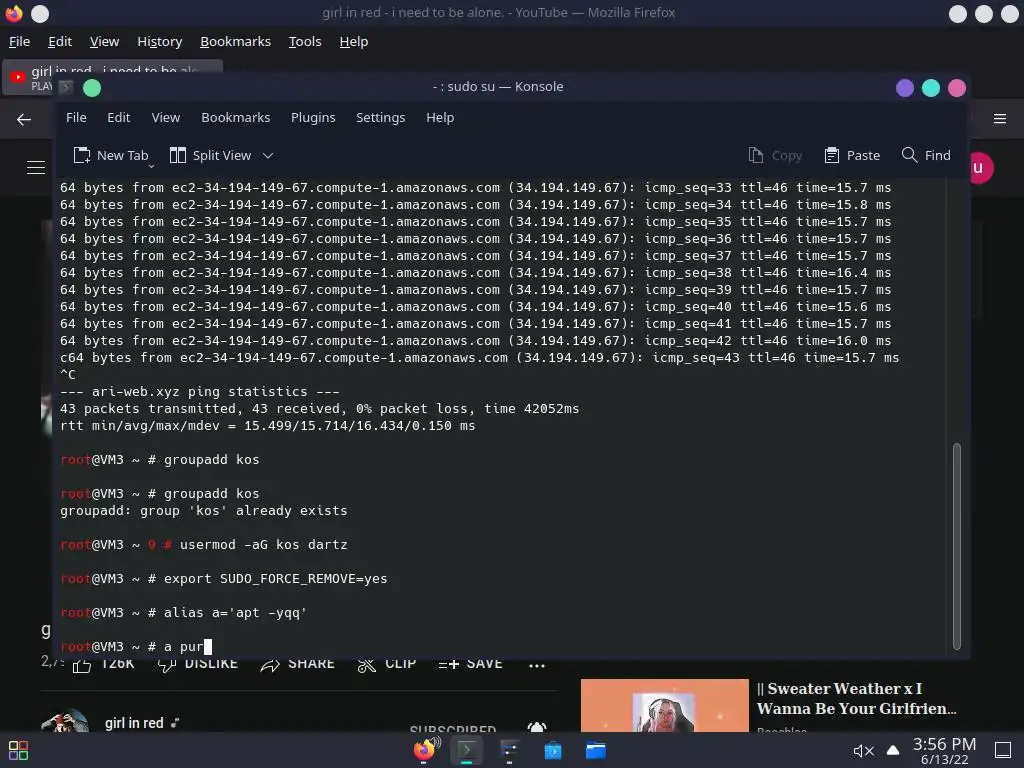Click girl in red channel name
The width and height of the screenshot is (1024, 768).
tap(134, 723)
